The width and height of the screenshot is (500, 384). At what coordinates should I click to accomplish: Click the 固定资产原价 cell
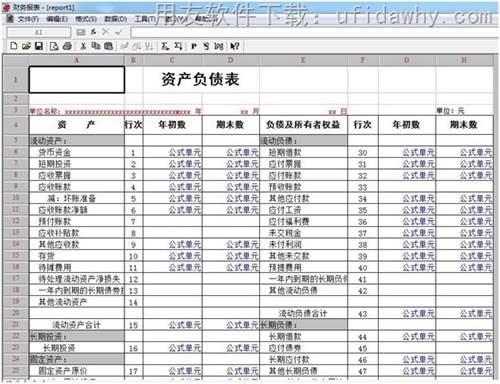tap(77, 371)
